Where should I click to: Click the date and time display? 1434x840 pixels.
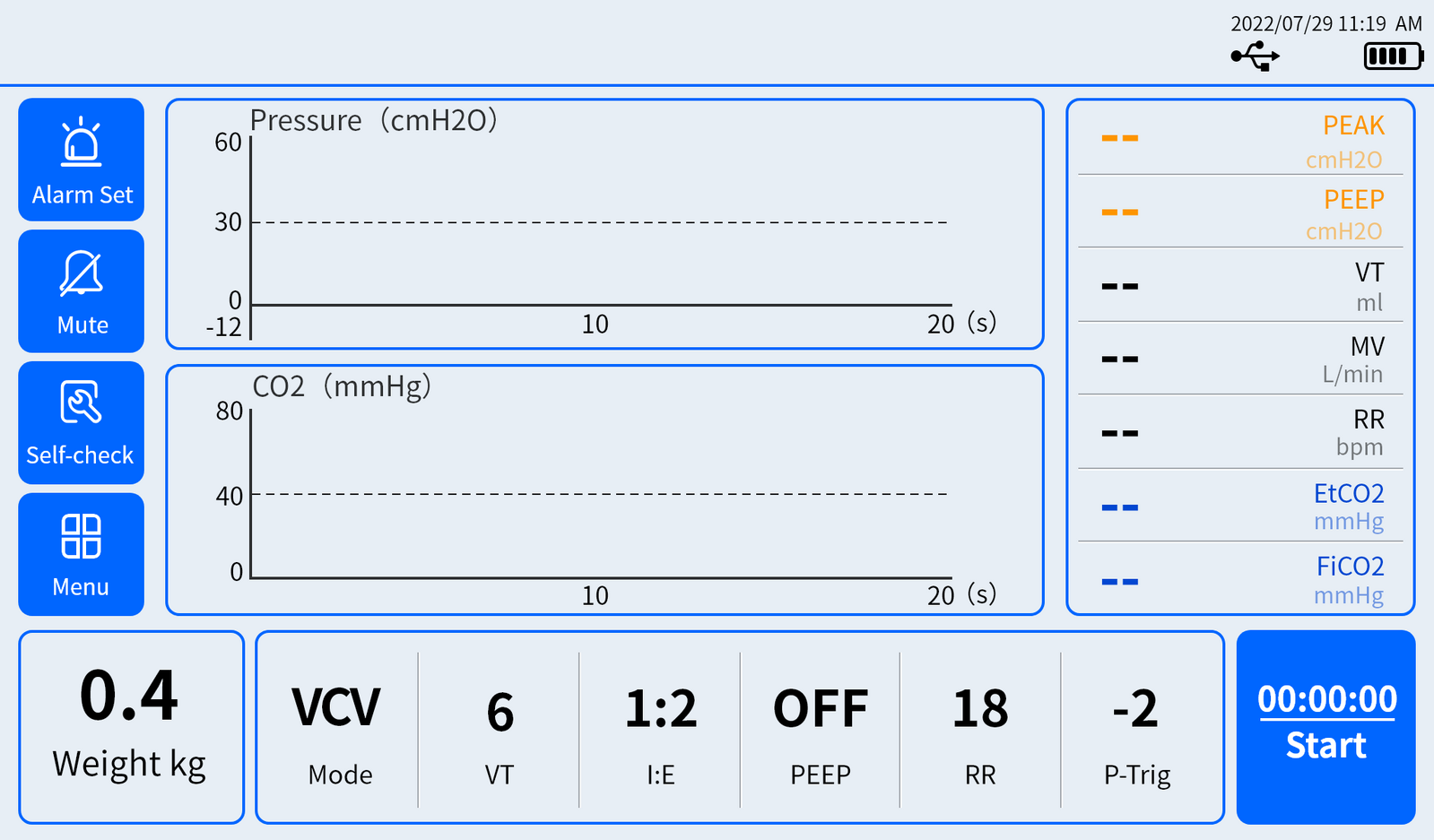pyautogui.click(x=1326, y=23)
